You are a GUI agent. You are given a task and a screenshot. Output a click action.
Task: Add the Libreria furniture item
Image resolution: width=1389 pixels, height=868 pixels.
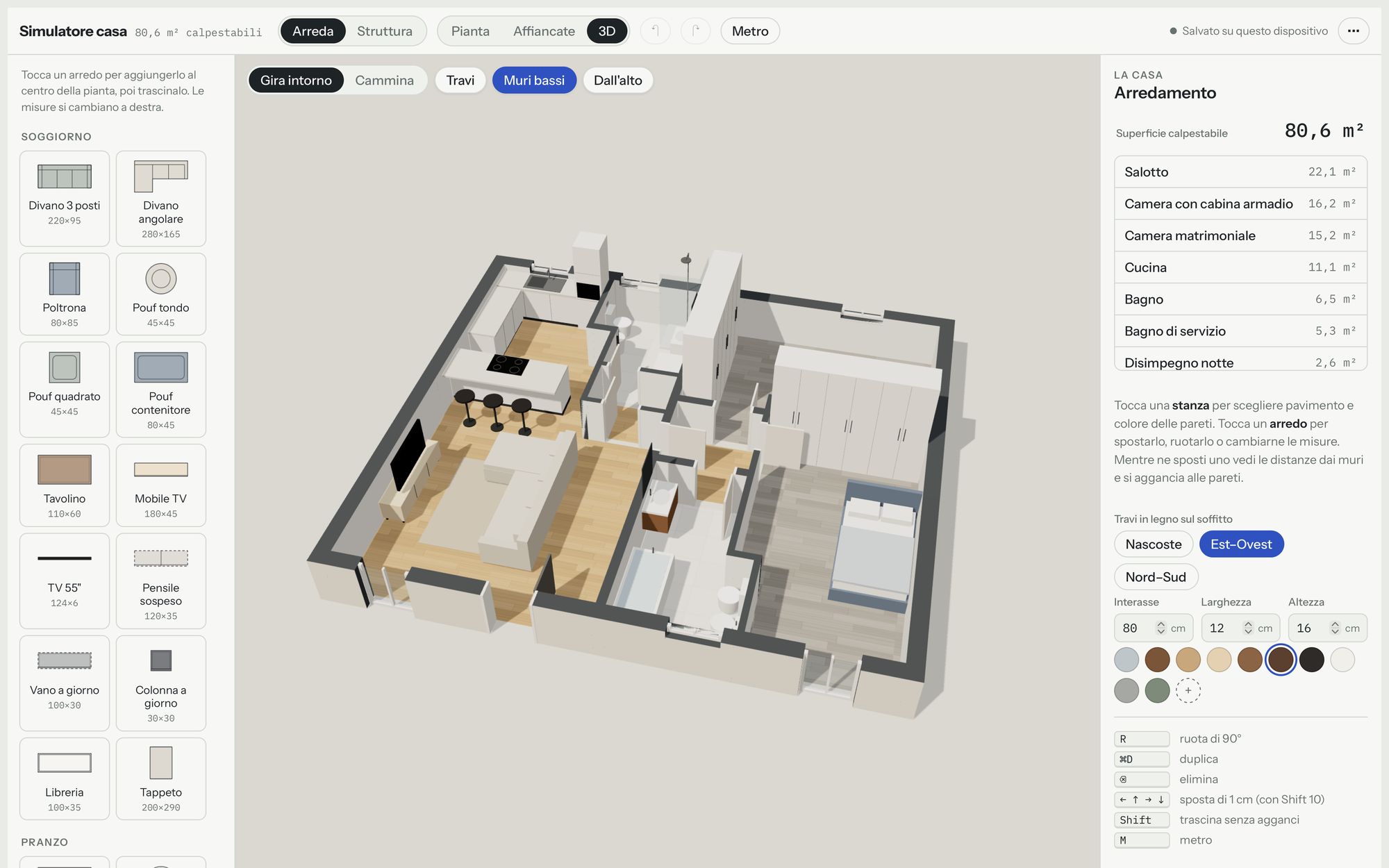(65, 778)
